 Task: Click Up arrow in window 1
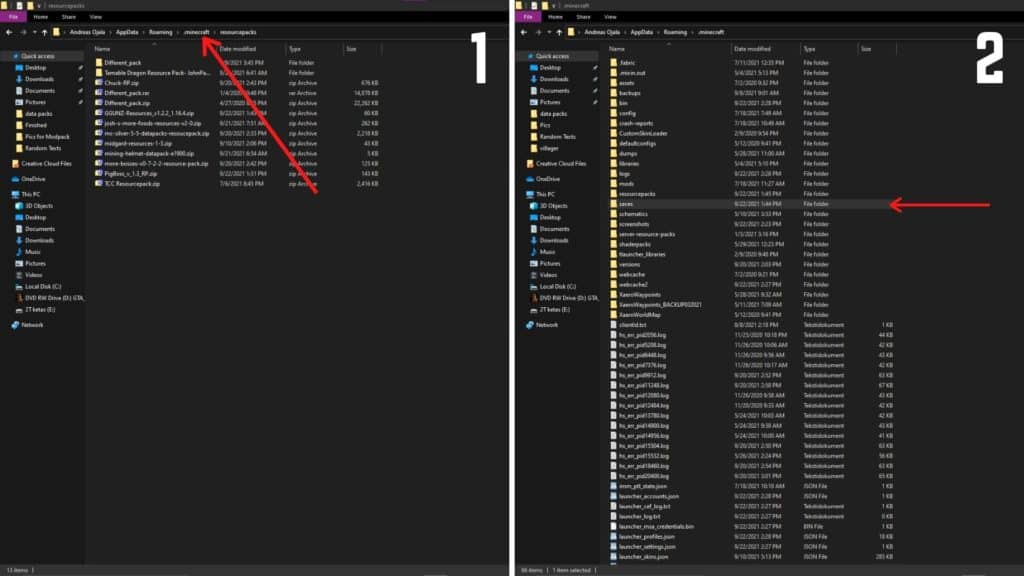[x=44, y=32]
